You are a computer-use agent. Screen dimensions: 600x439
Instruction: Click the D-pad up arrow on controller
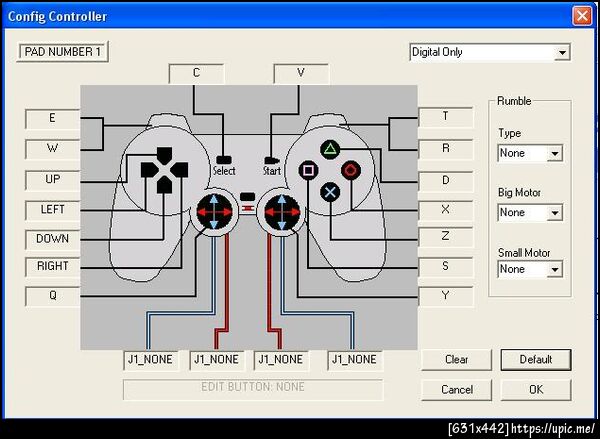[x=165, y=155]
